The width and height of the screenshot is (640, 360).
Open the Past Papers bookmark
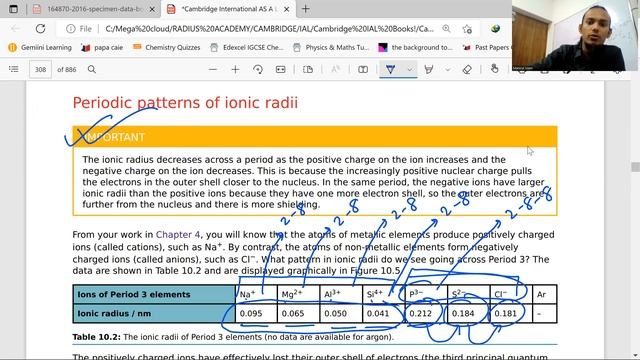(486, 47)
